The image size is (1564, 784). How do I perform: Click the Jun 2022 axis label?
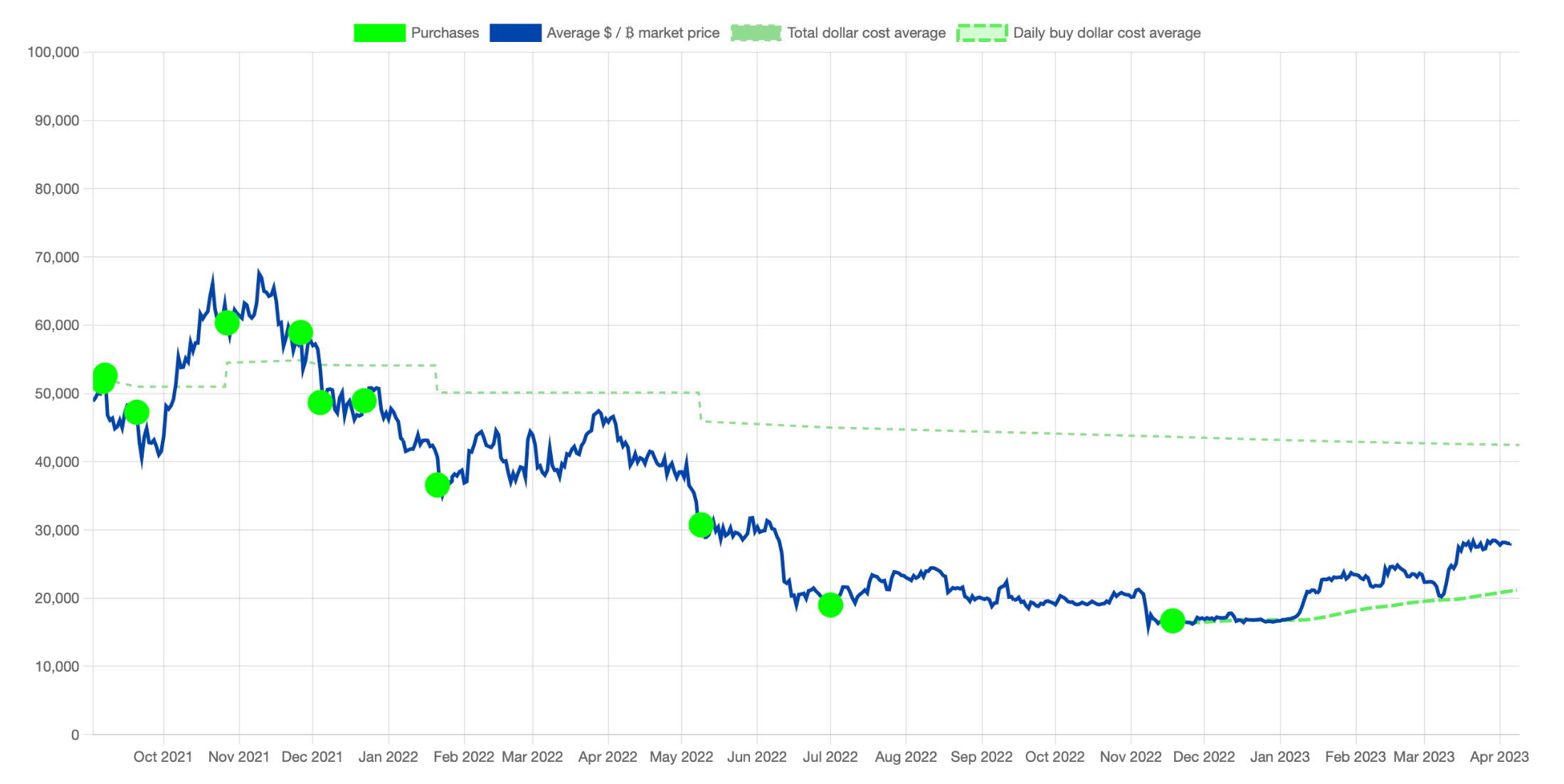757,757
